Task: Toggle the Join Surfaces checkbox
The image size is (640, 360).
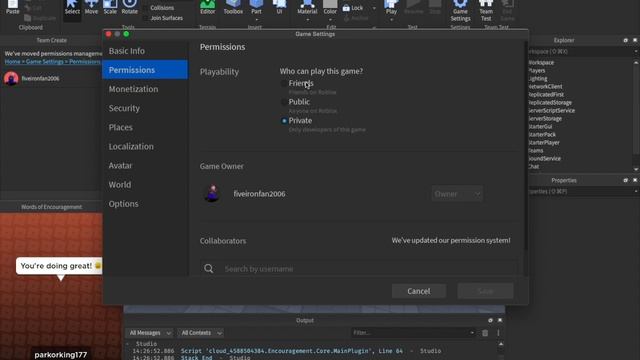Action: pyautogui.click(x=145, y=18)
